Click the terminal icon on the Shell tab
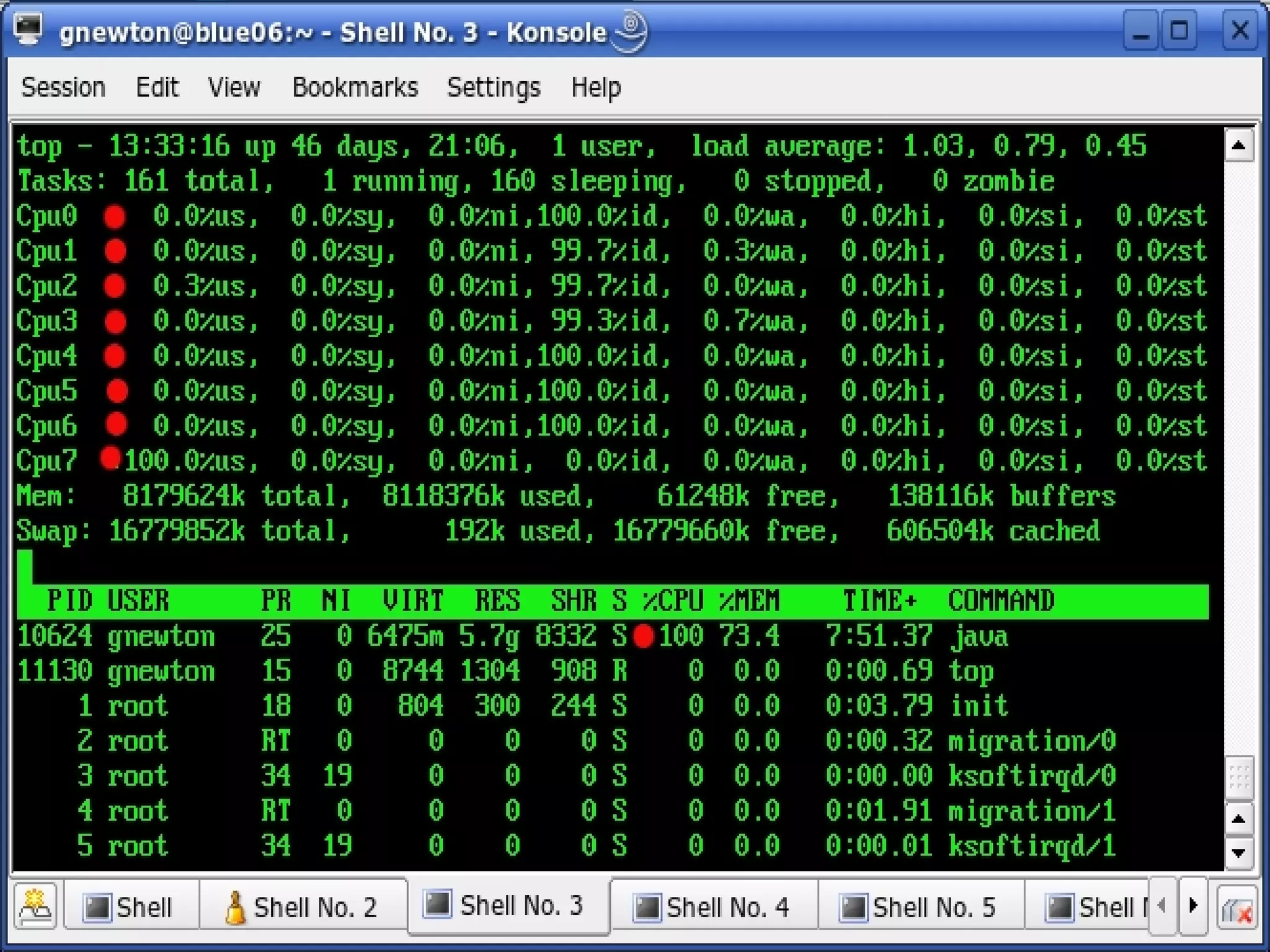1270x952 pixels. [x=97, y=907]
